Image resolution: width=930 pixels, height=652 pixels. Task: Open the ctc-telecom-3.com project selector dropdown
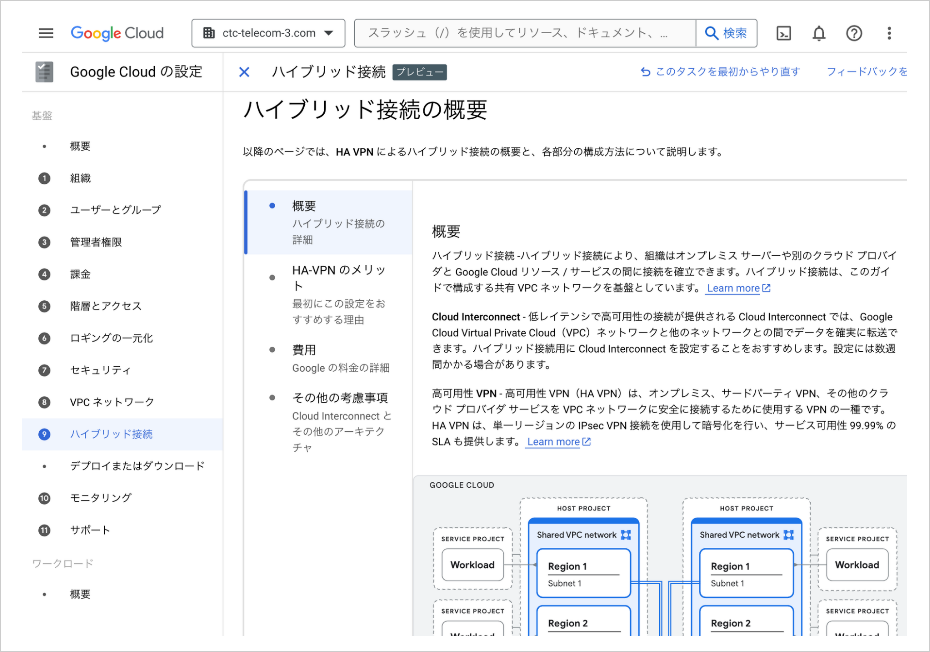click(268, 33)
